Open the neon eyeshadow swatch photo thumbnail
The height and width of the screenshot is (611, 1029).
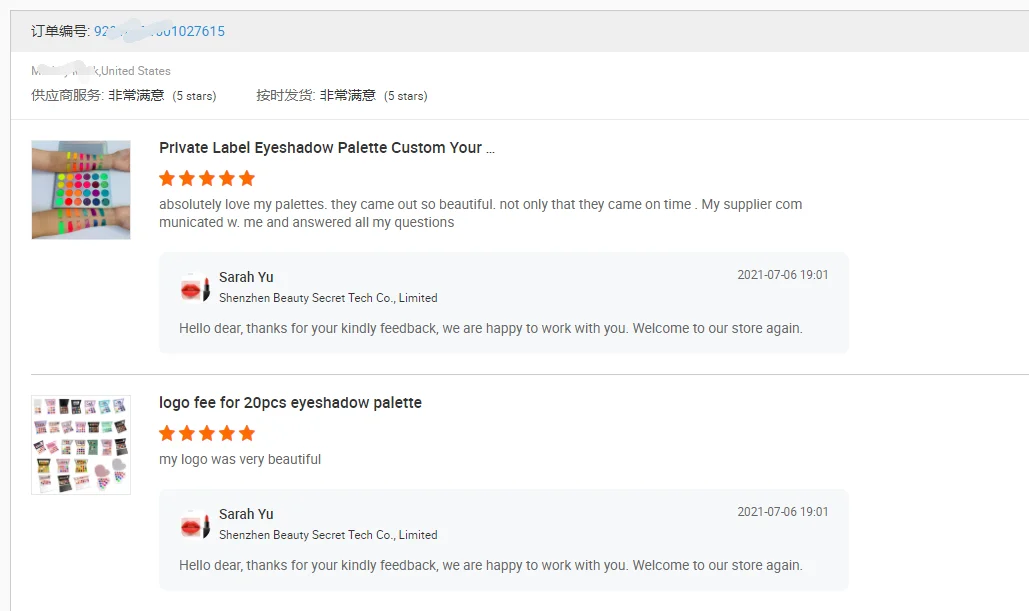point(81,190)
